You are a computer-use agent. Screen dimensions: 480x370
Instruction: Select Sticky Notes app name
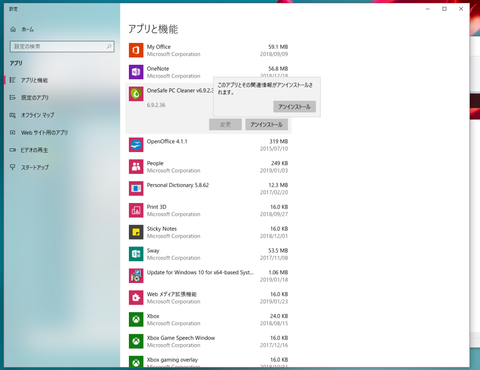tap(162, 229)
